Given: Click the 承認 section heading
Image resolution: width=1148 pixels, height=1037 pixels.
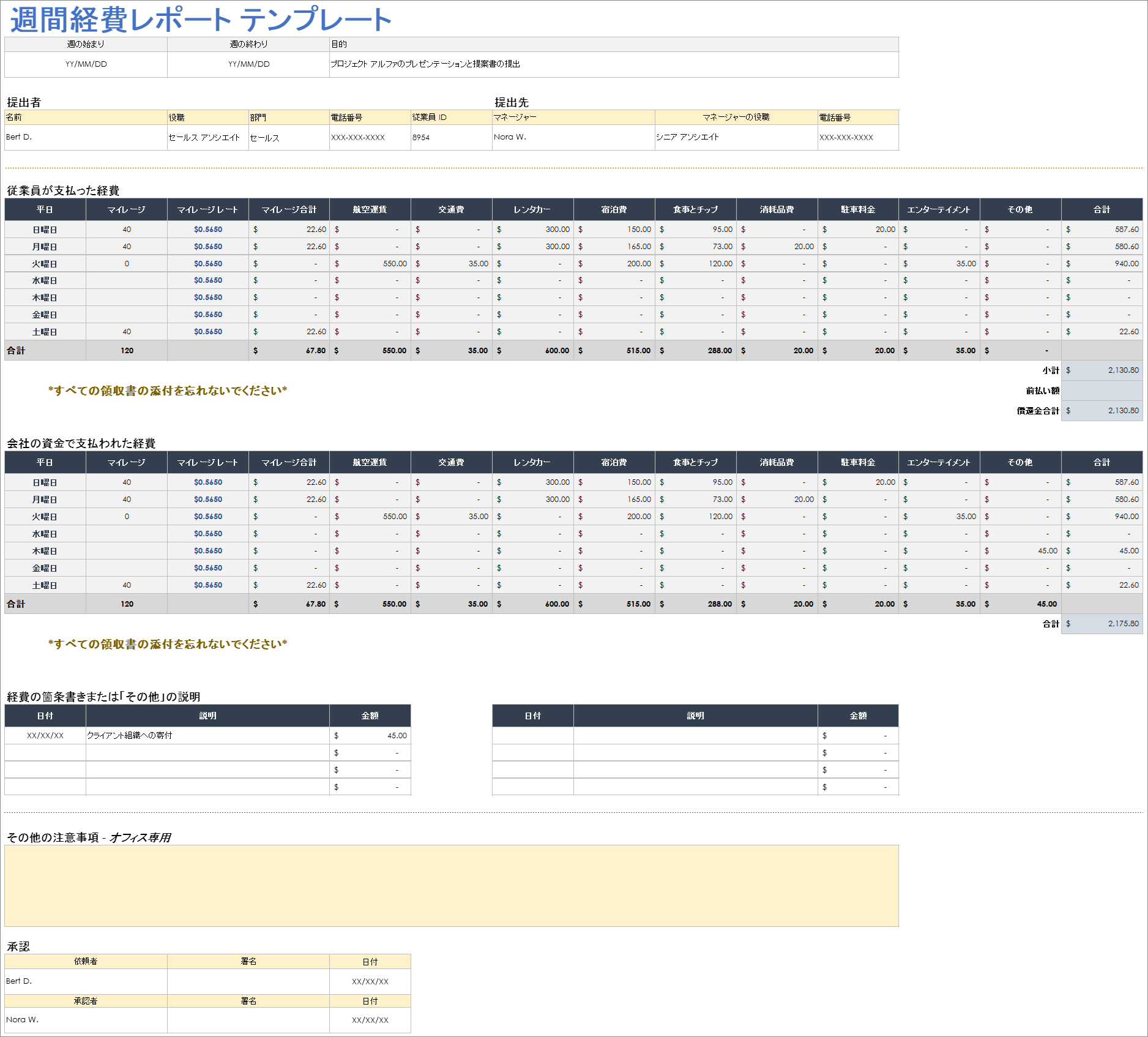Looking at the screenshot, I should [x=18, y=946].
